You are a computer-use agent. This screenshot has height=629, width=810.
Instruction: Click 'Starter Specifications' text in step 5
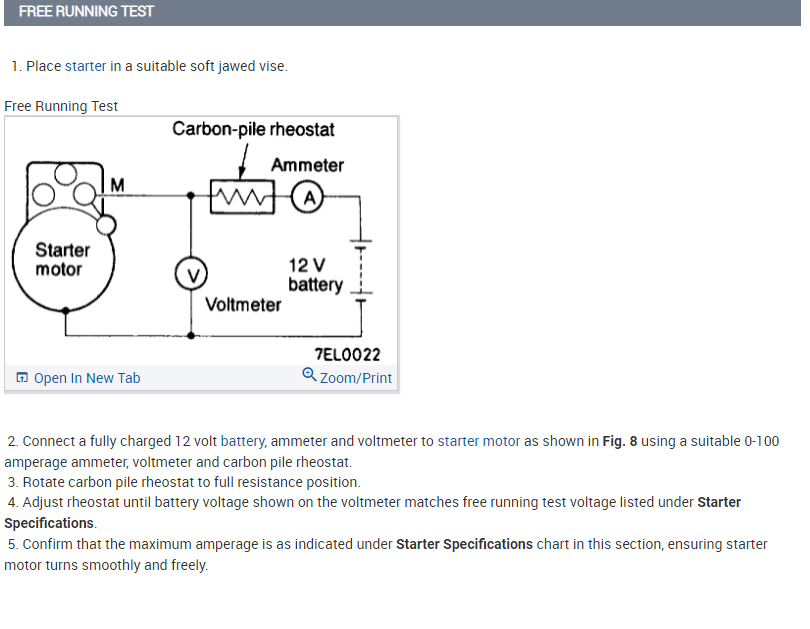[x=464, y=544]
